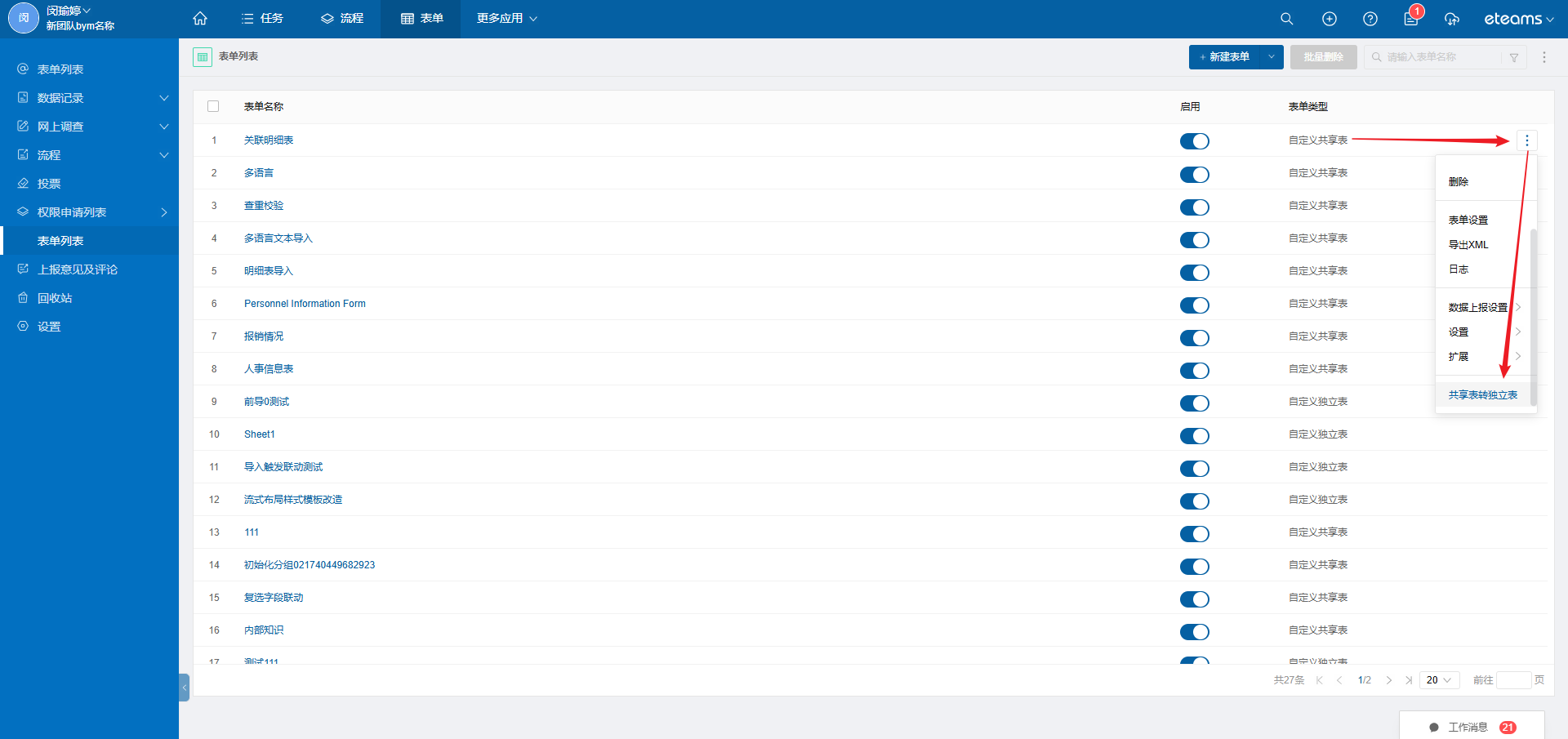Viewport: 1568px width, 739px height.
Task: Expand the 网上调查 sidebar section
Action: (164, 127)
